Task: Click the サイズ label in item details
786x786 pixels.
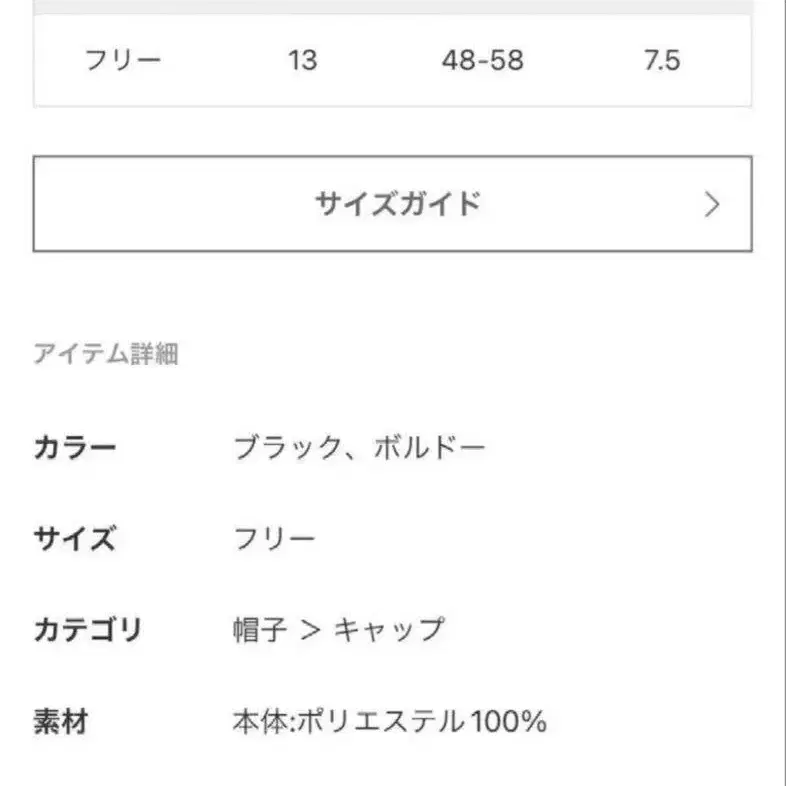Action: [75, 539]
